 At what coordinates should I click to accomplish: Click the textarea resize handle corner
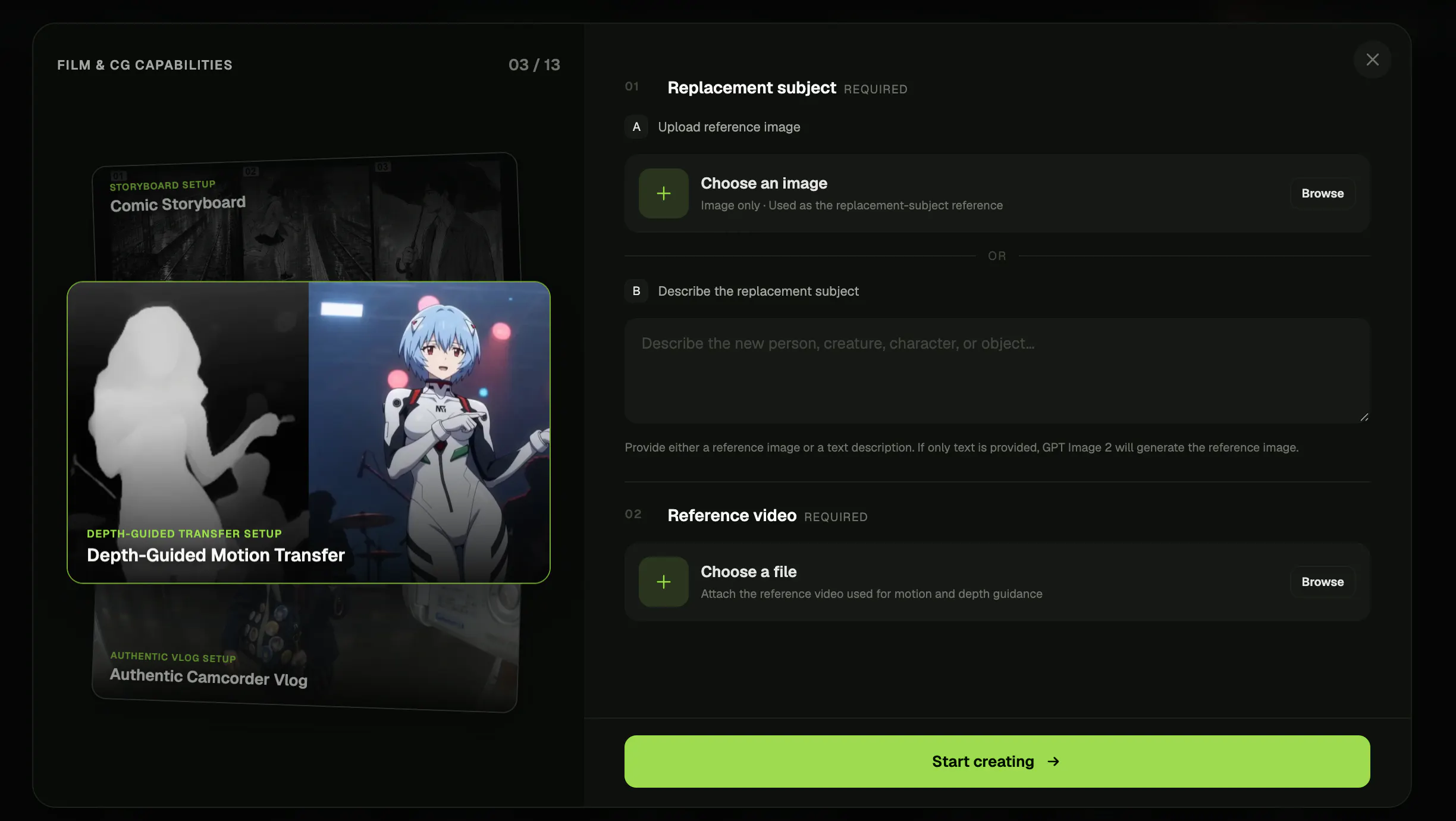pyautogui.click(x=1364, y=417)
